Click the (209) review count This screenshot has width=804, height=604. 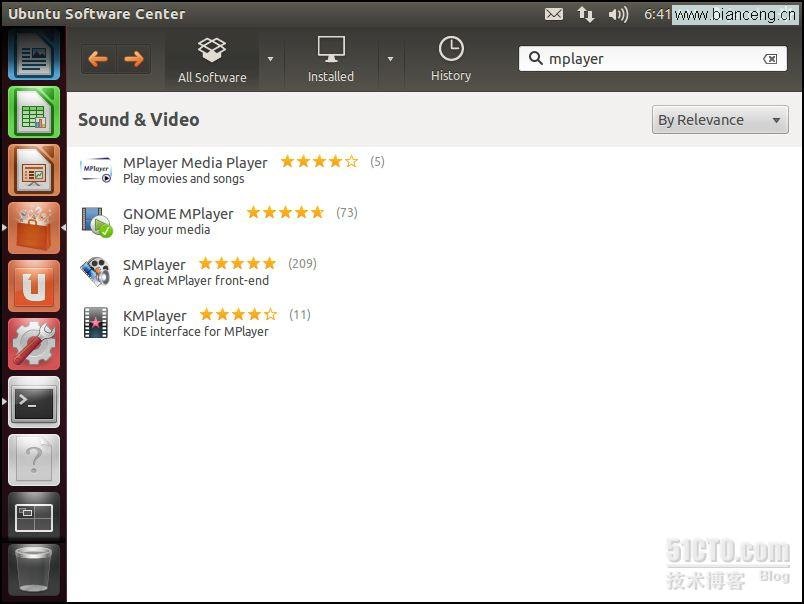pyautogui.click(x=302, y=264)
